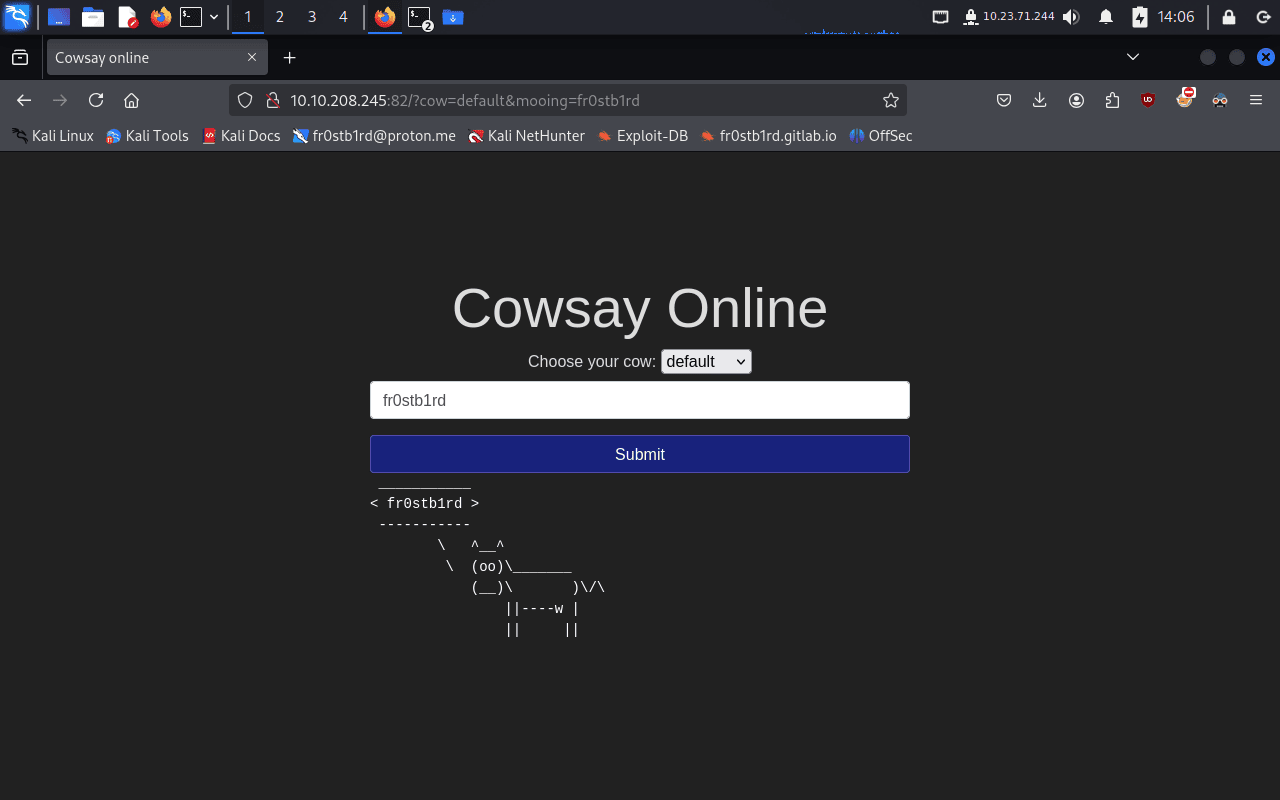Open a new browser tab
Screen dimensions: 1280x800
point(289,58)
